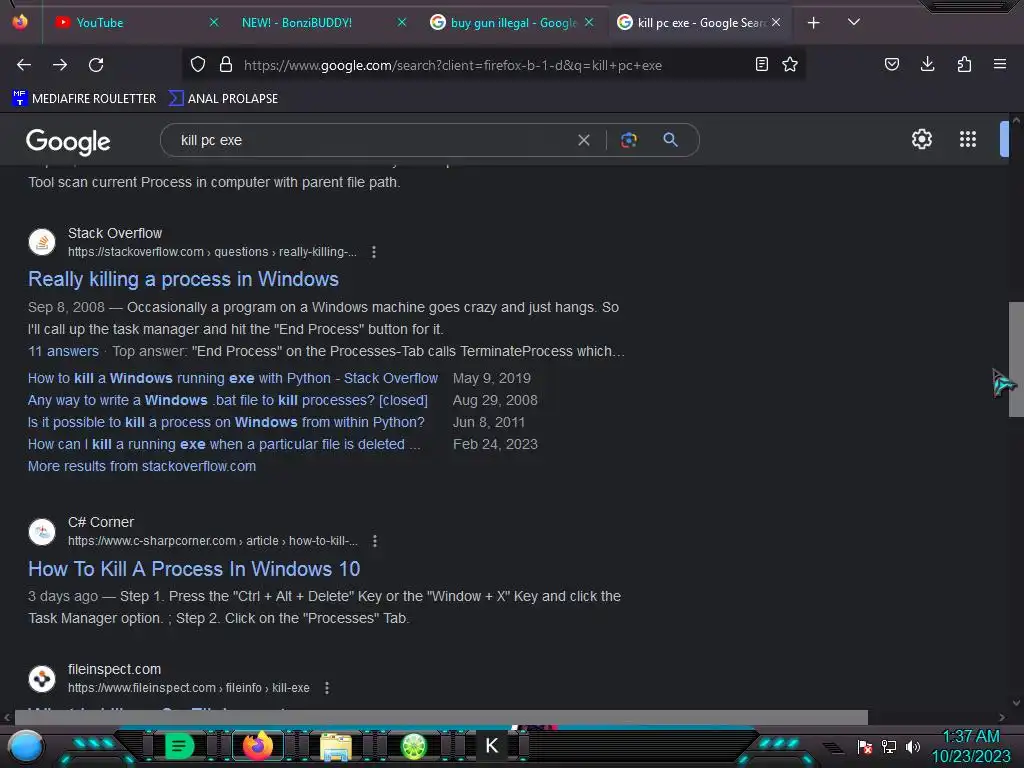The image size is (1024, 768).
Task: Open the lime icon app on taskbar
Action: pyautogui.click(x=413, y=746)
